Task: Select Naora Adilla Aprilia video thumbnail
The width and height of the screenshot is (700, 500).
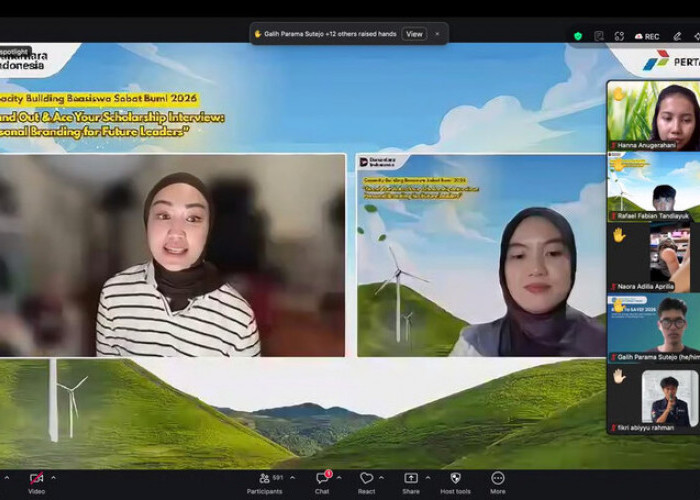Action: tap(654, 257)
